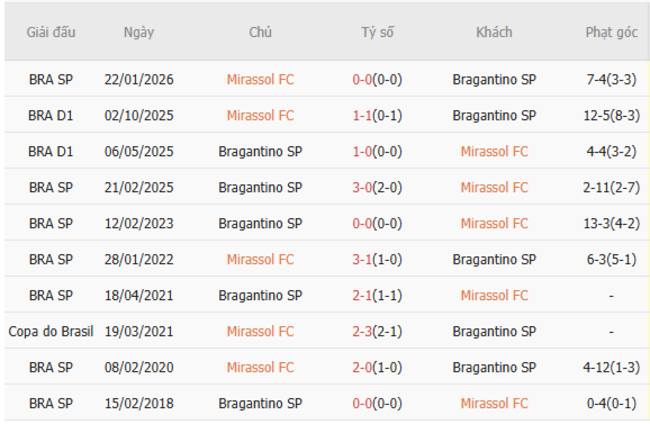Open the 2-1 score on 18/04/2021
650x424 pixels.
363,295
